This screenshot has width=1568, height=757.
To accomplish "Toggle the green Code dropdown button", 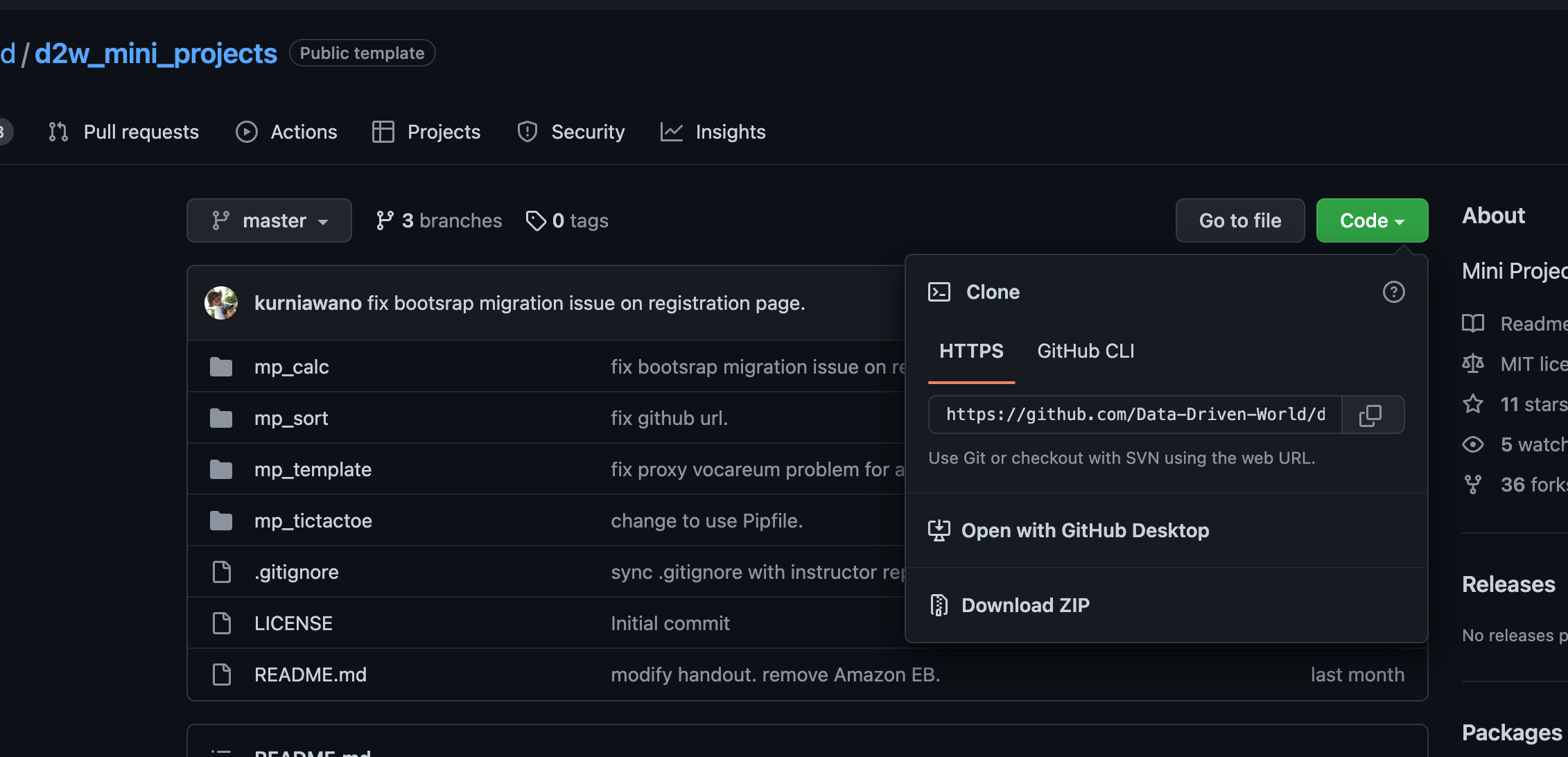I will click(1372, 220).
